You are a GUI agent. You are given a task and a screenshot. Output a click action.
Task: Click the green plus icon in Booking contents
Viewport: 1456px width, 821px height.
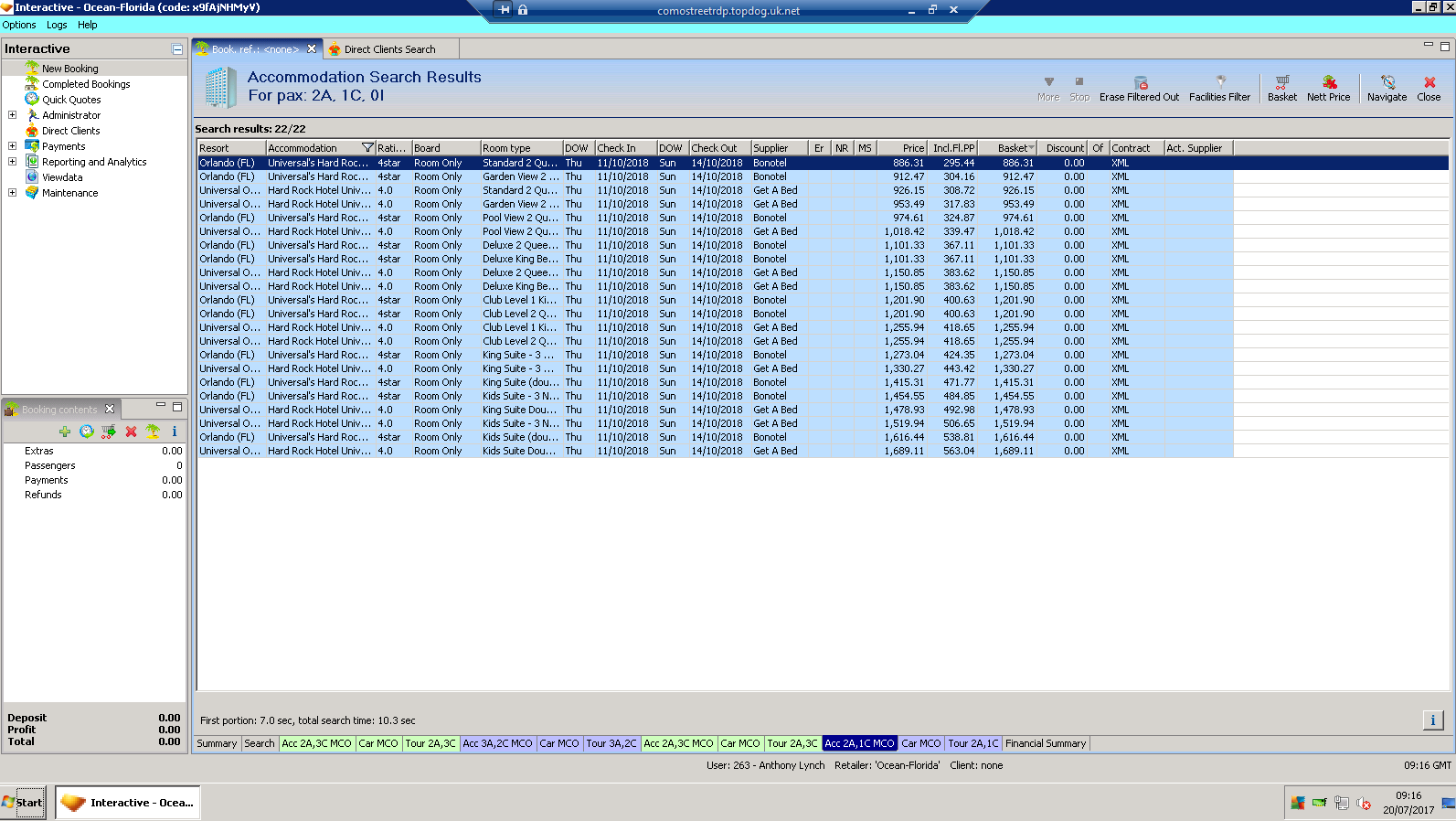(65, 432)
